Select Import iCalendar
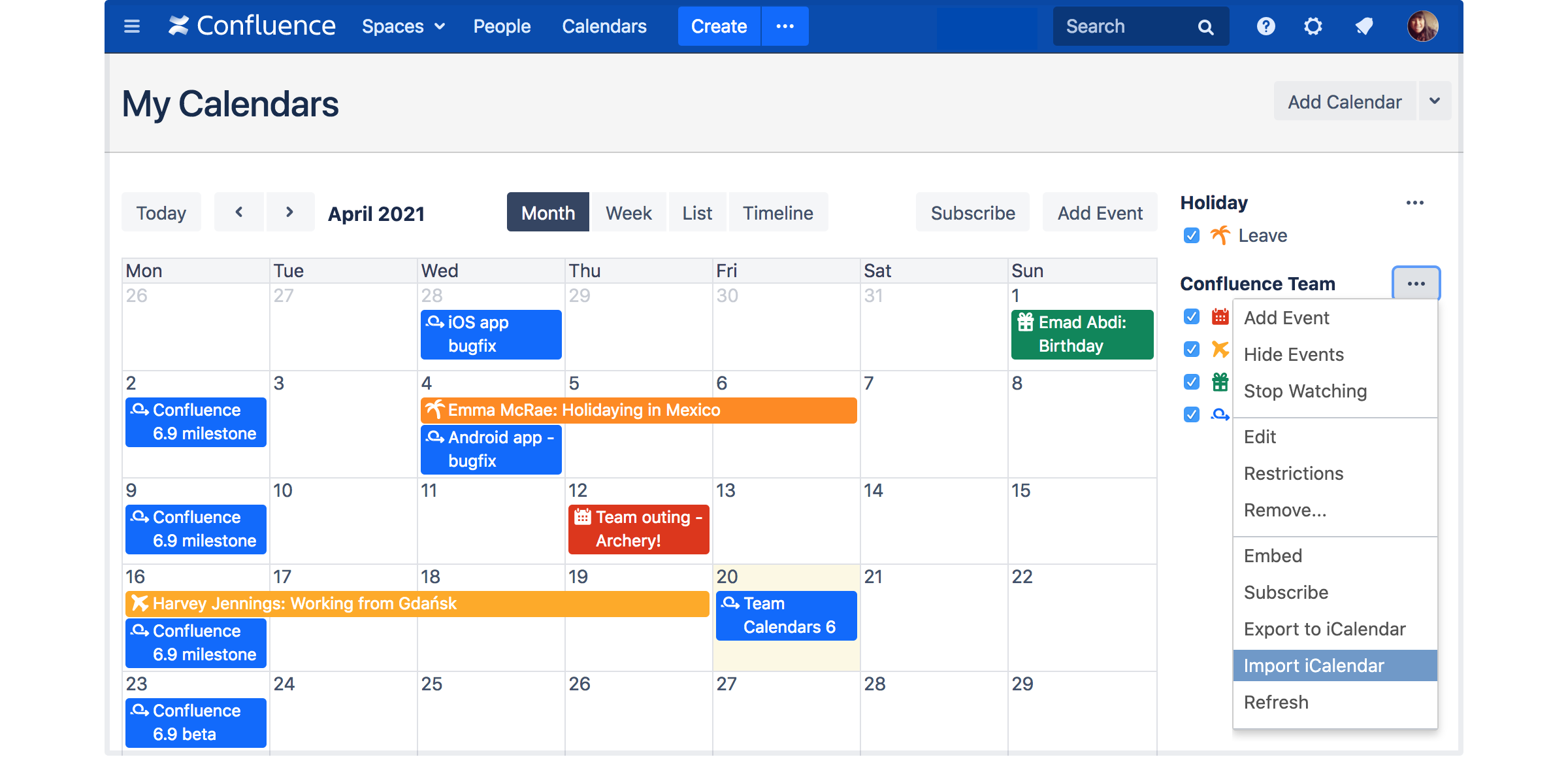Viewport: 1568px width, 757px height. coord(1335,665)
